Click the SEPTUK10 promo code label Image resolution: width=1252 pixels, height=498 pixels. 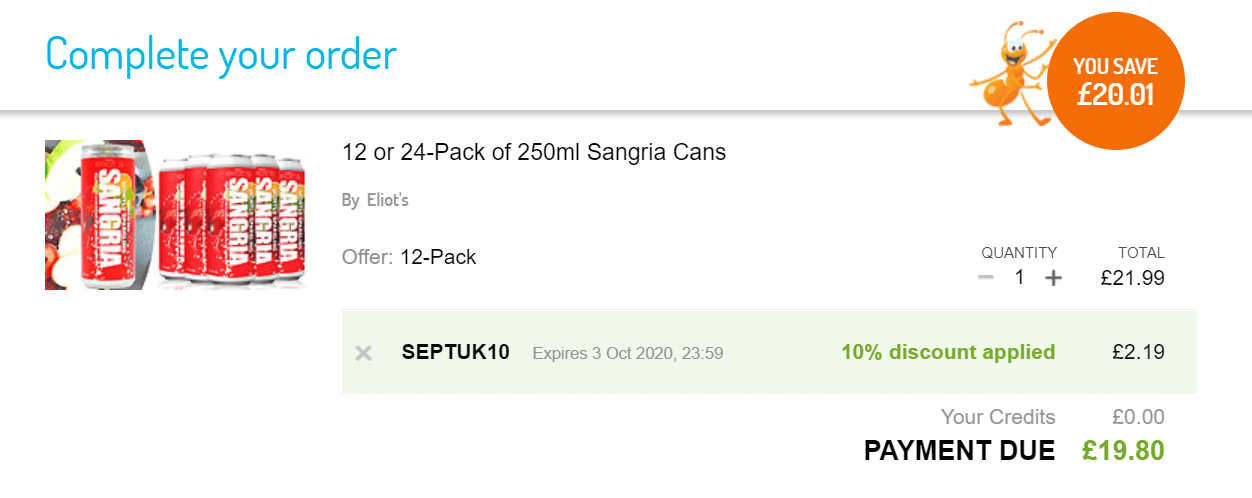click(455, 352)
